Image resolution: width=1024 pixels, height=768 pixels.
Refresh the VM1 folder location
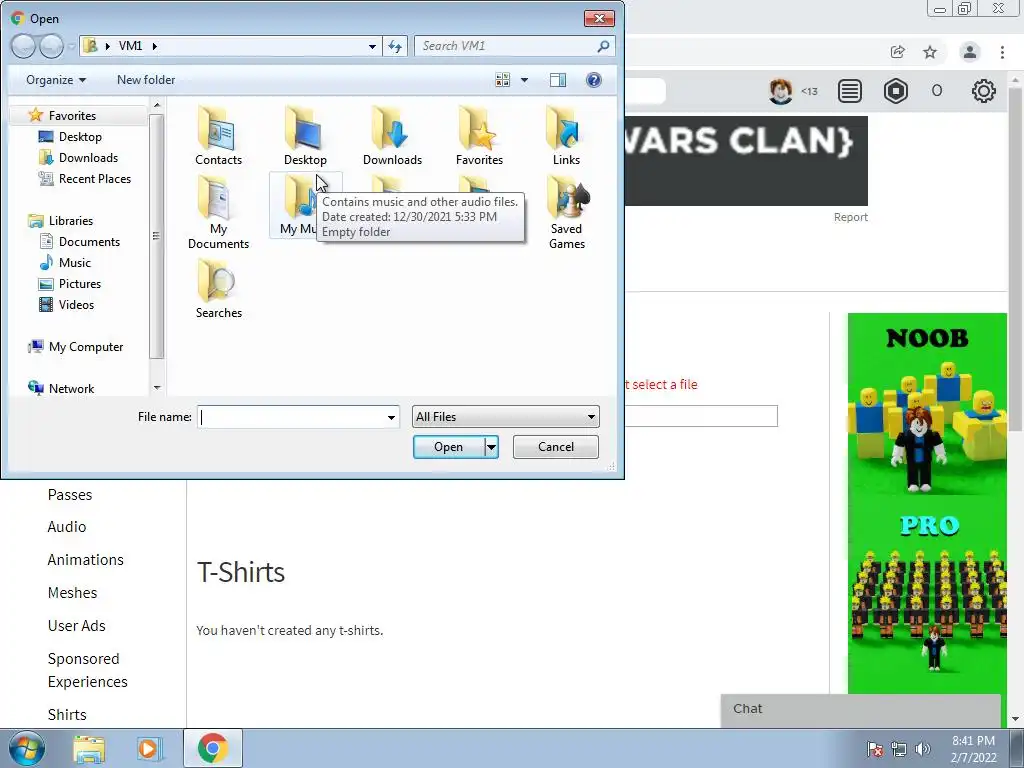click(395, 46)
